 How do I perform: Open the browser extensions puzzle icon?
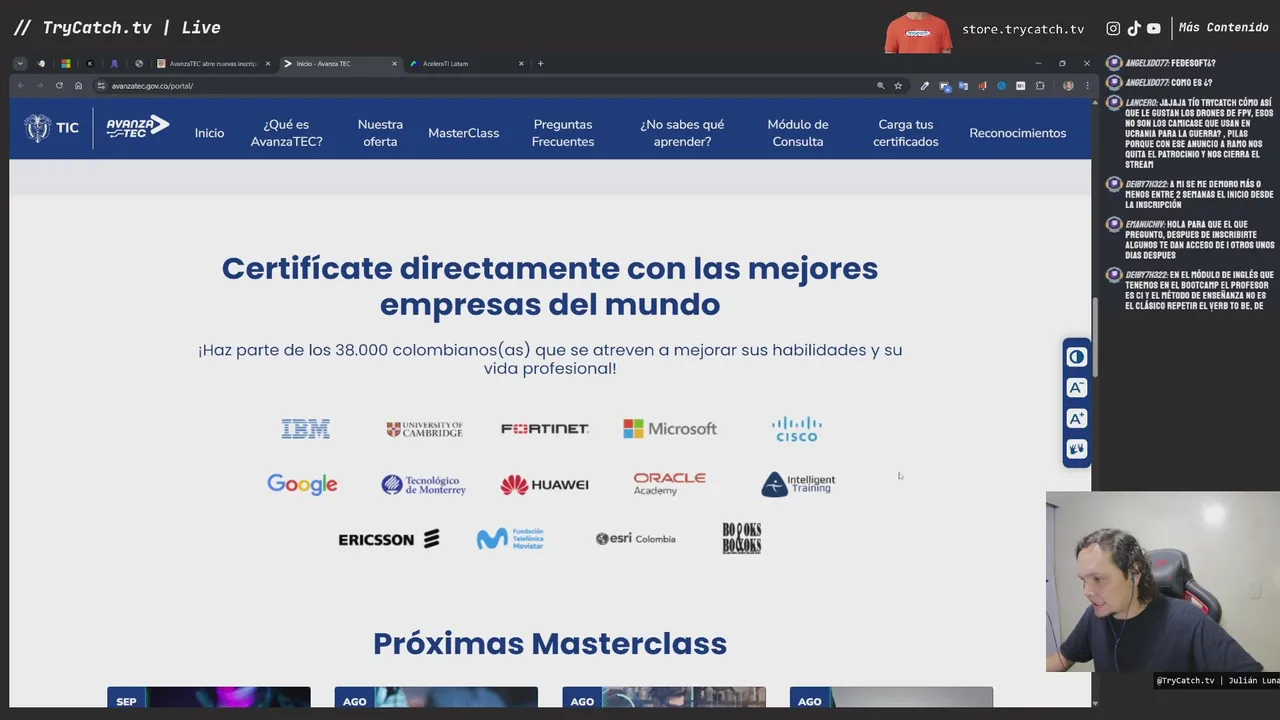click(x=1040, y=86)
